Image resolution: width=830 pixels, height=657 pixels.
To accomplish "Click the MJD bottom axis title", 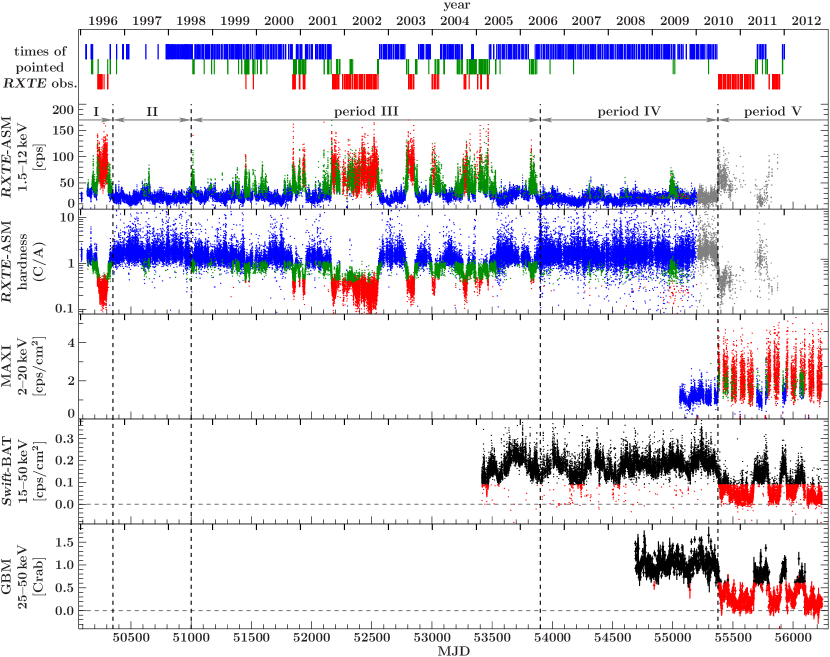I will click(x=454, y=651).
